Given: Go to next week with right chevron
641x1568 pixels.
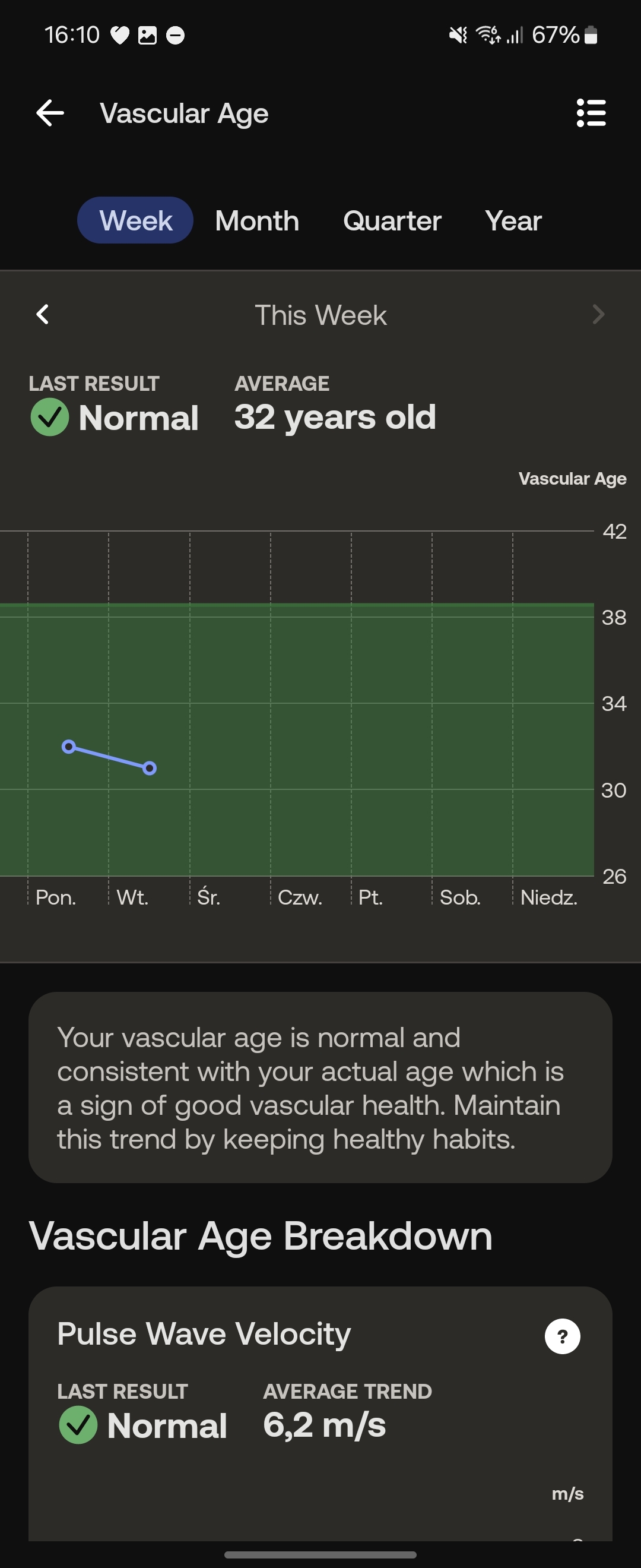Looking at the screenshot, I should pos(598,315).
